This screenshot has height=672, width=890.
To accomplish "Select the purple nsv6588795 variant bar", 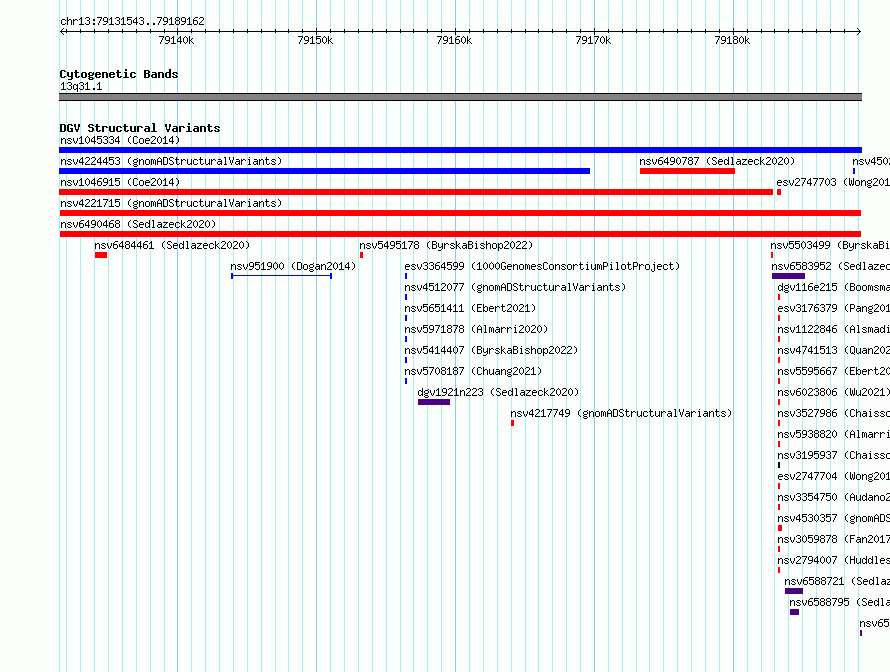I will tap(795, 612).
